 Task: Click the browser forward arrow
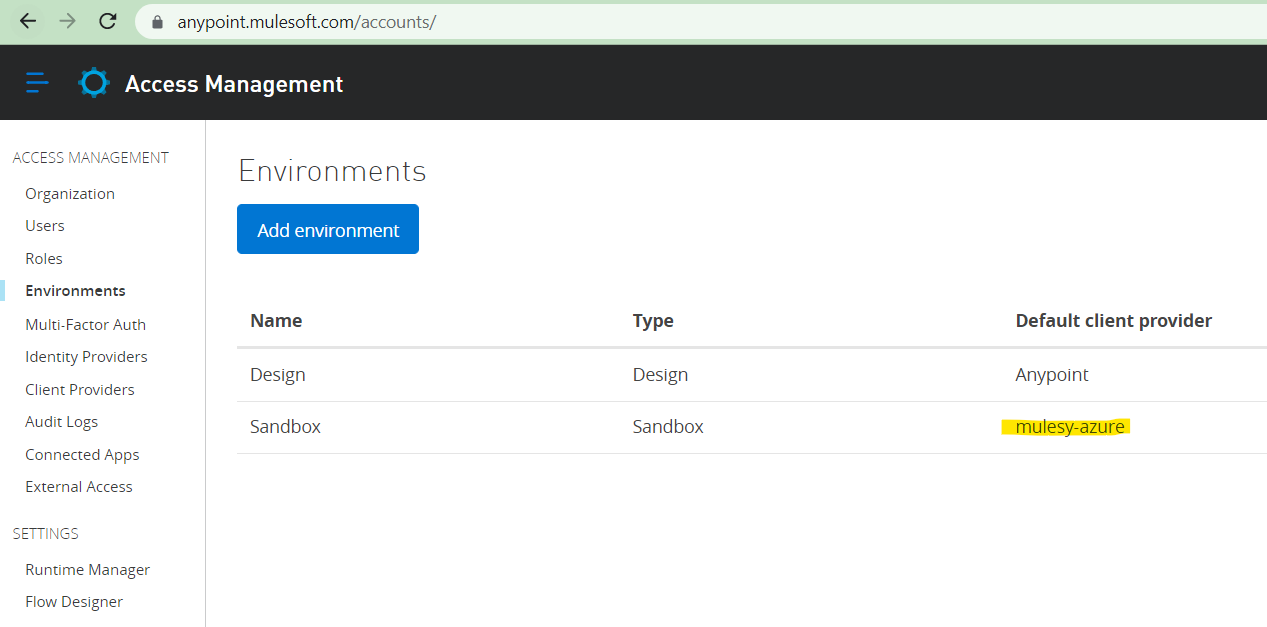point(68,21)
